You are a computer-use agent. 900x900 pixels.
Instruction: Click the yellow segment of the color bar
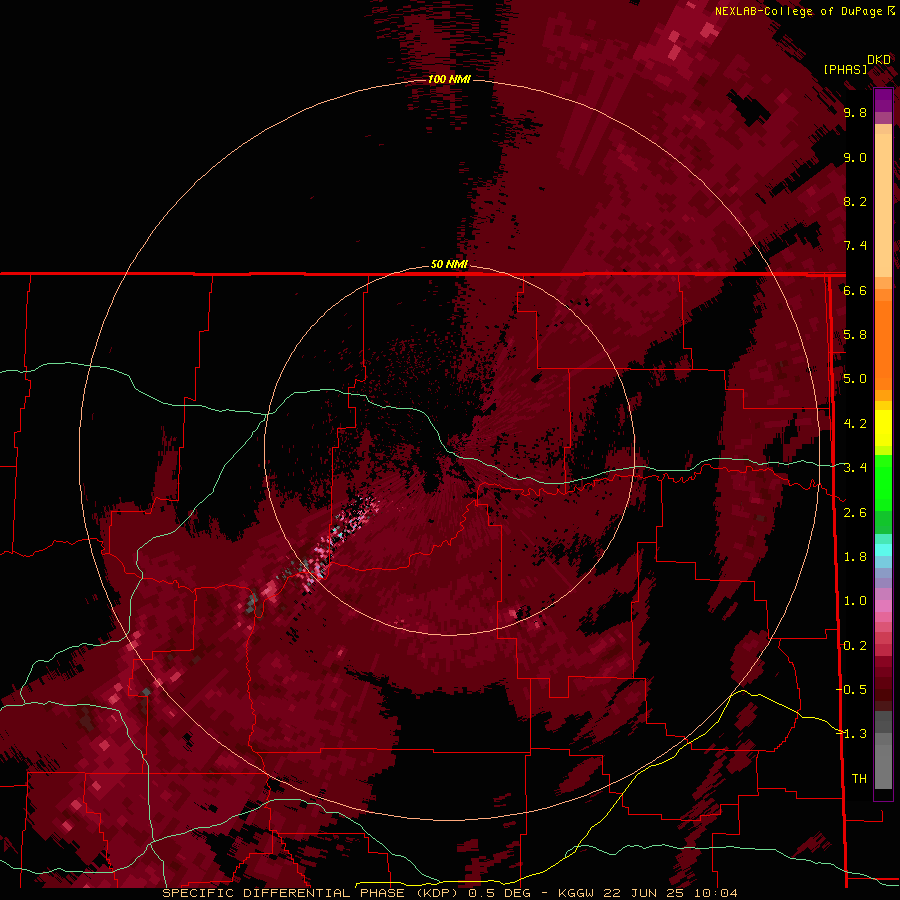tap(883, 427)
